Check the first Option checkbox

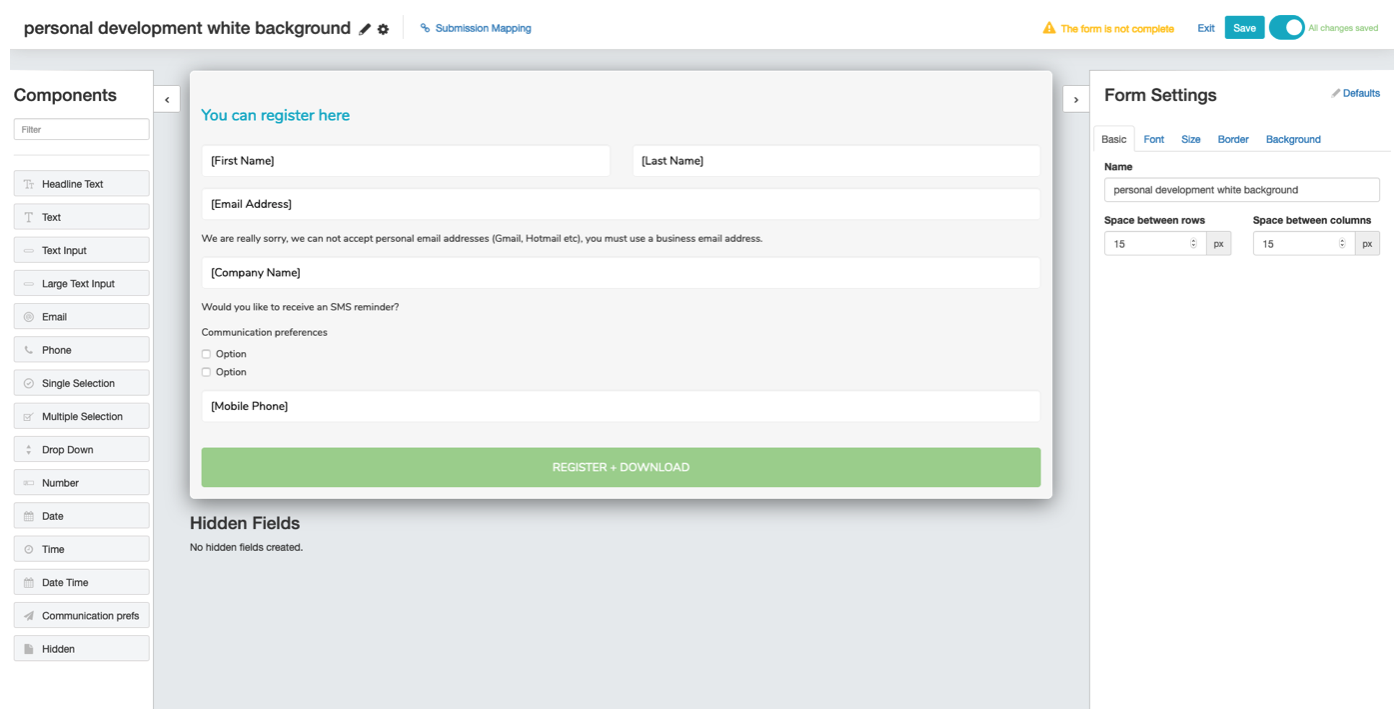coord(207,354)
